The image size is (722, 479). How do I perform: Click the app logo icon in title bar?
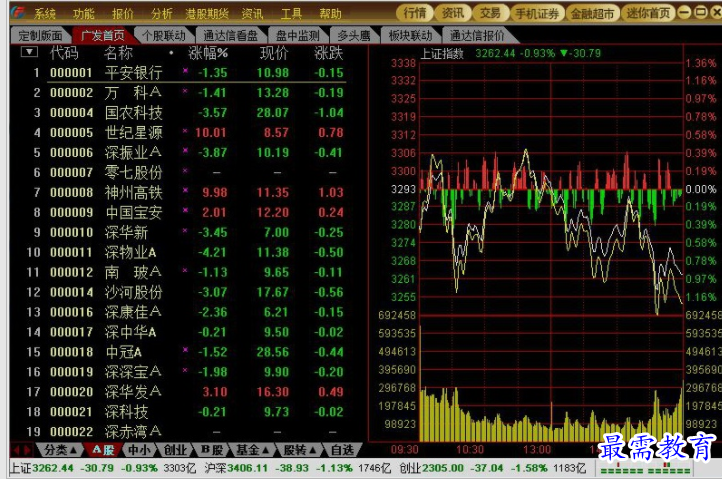point(18,12)
